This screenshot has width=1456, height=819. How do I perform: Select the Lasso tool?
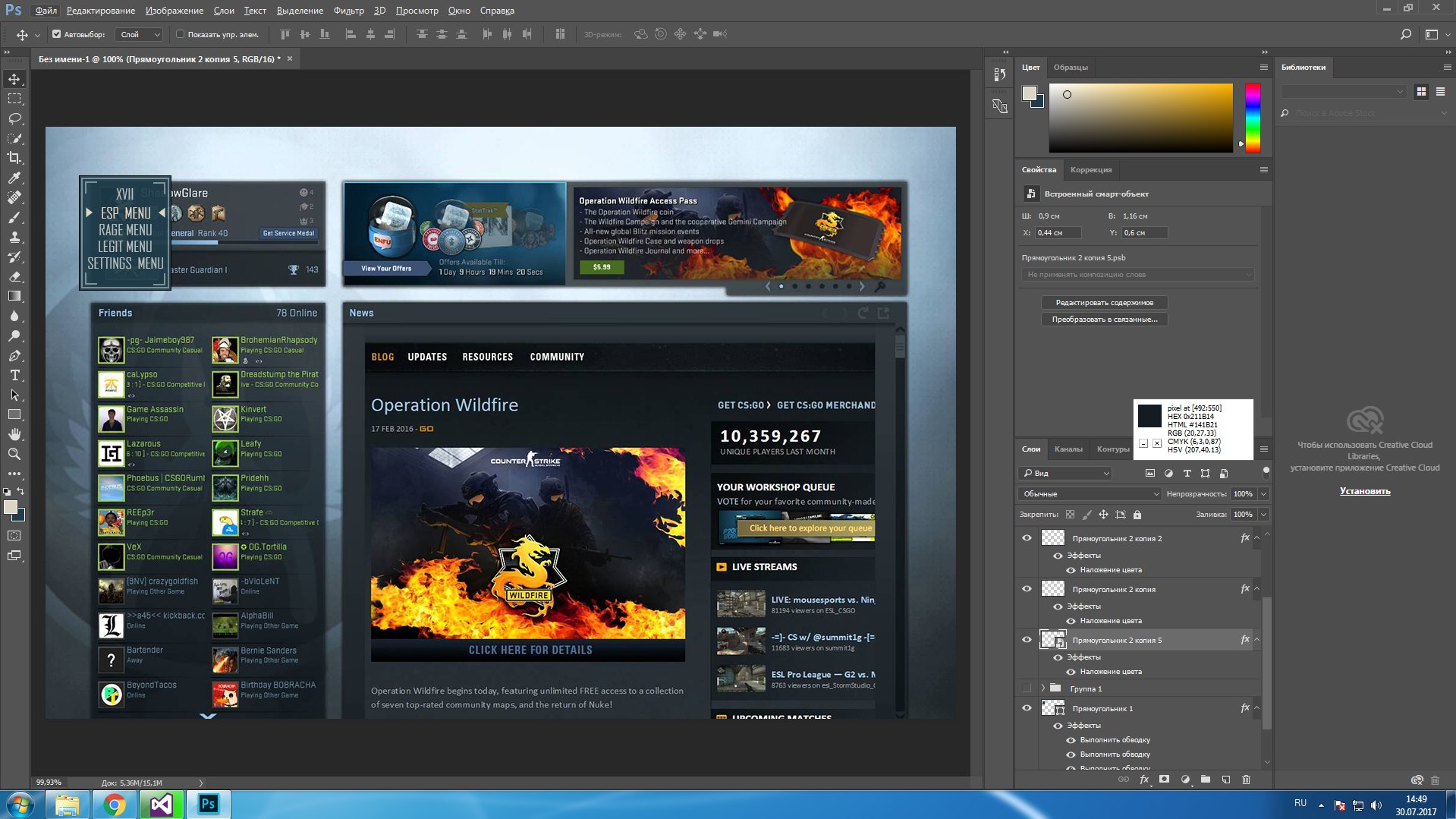(x=14, y=118)
